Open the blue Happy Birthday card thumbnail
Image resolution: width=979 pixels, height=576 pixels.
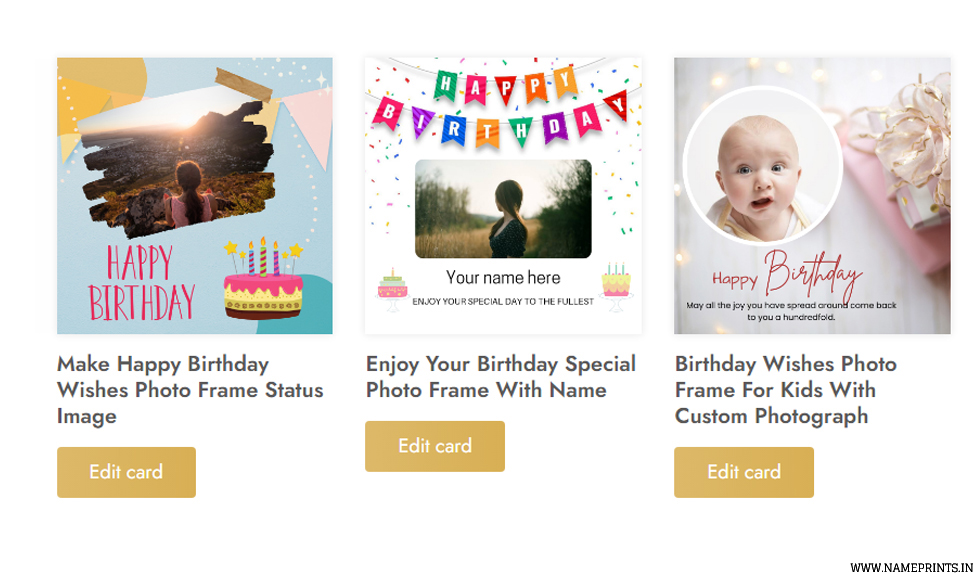[x=195, y=196]
